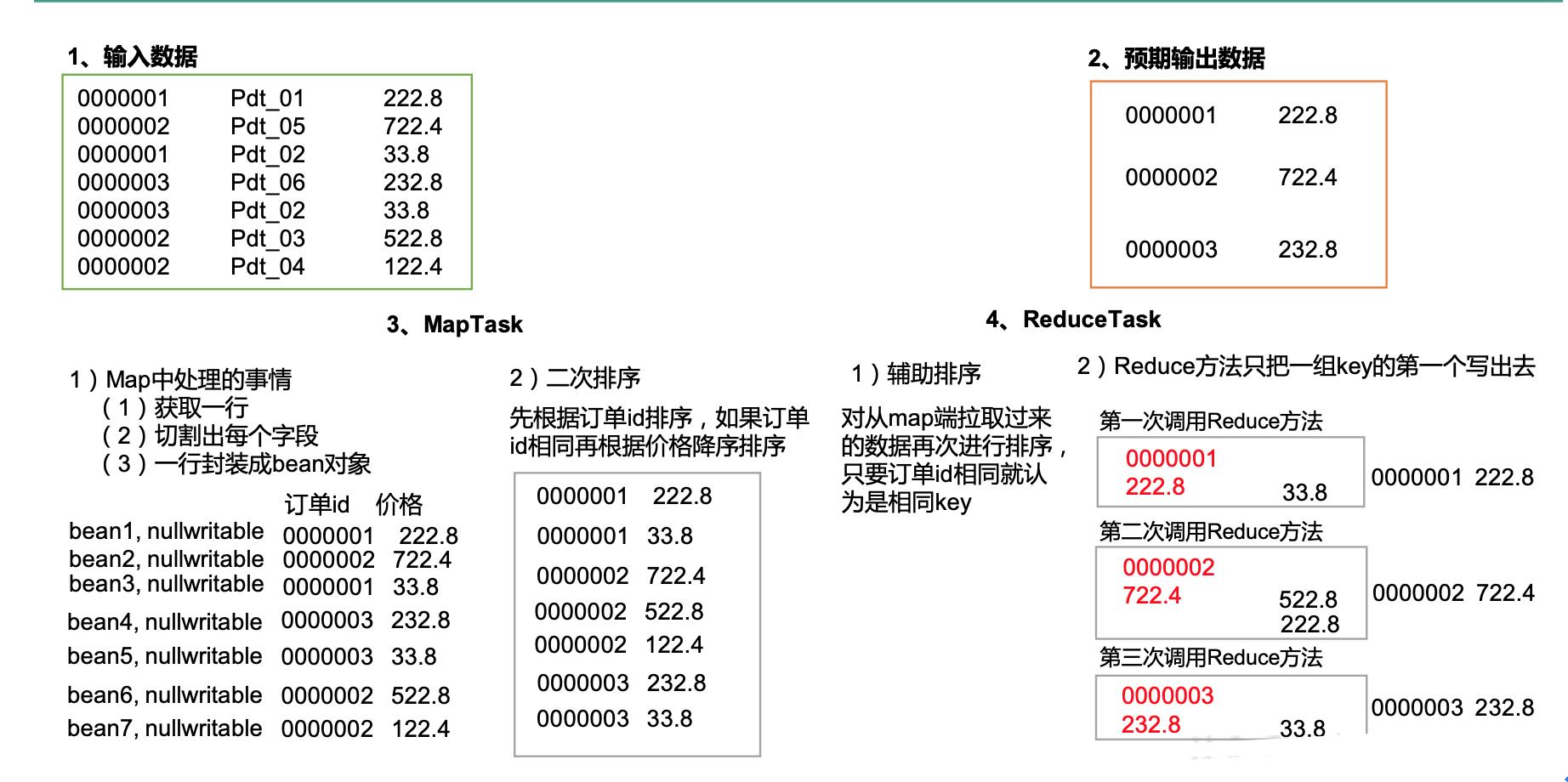Select "Pdt_03" in the input data box
Image resolution: width=1568 pixels, height=782 pixels.
[267, 239]
